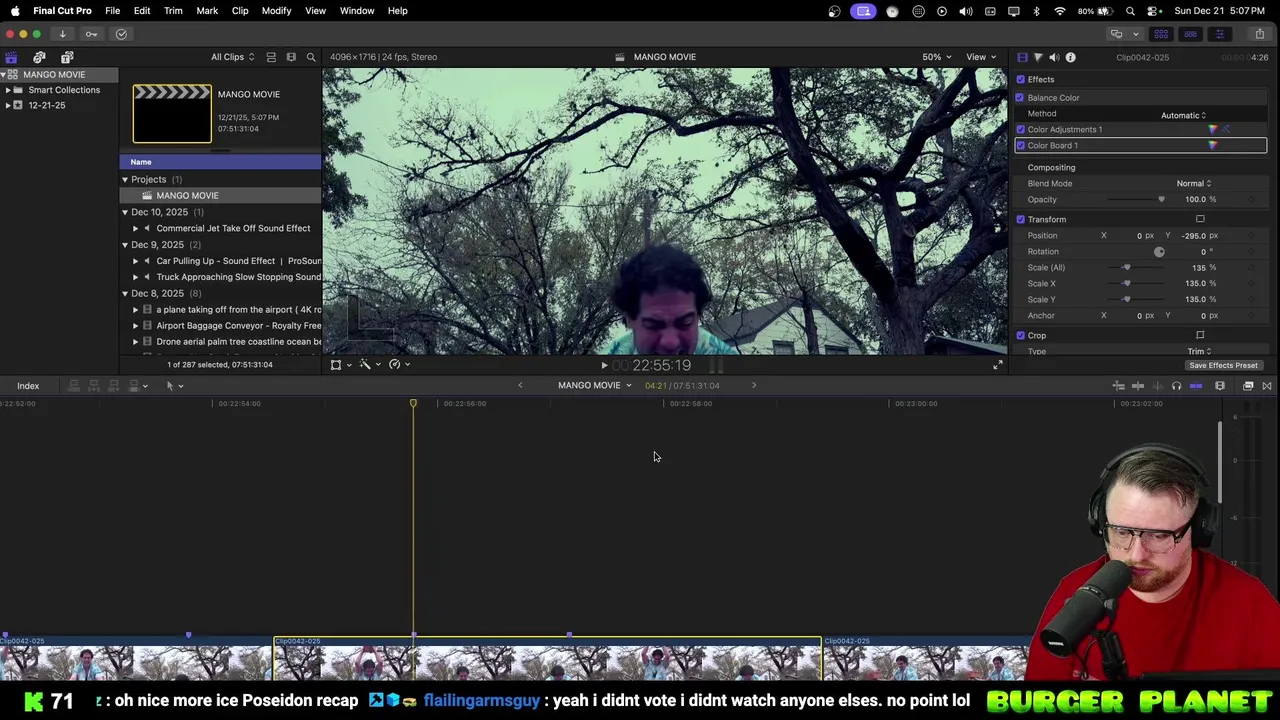Viewport: 1280px width, 720px height.
Task: Open the 50% viewer zoom dropdown
Action: (x=936, y=57)
